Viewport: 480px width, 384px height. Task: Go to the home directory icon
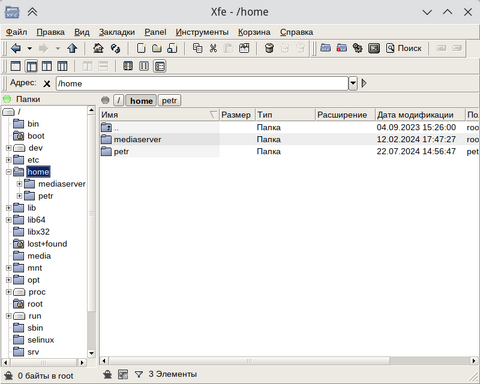pos(98,49)
